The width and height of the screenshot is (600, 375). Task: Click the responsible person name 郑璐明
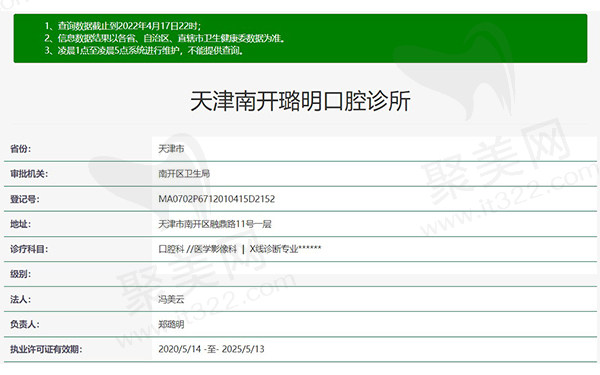click(171, 324)
